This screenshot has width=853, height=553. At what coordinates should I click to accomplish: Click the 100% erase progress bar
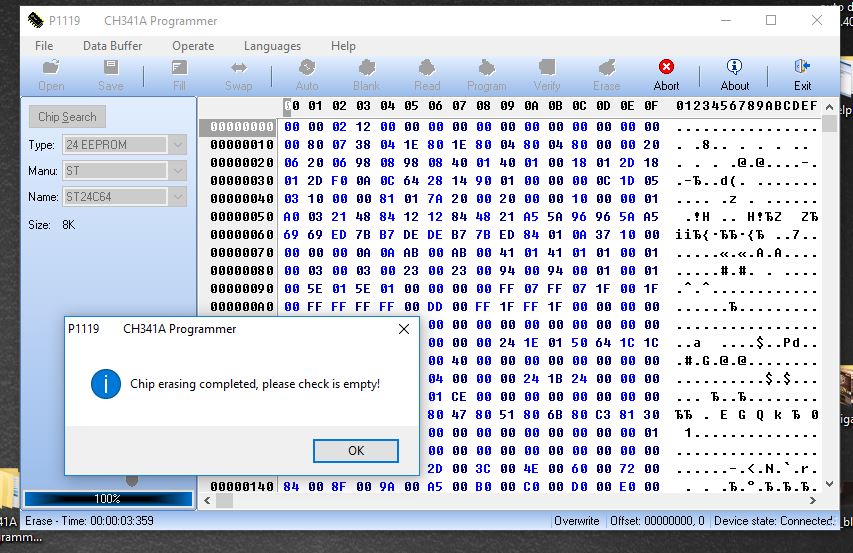[108, 499]
